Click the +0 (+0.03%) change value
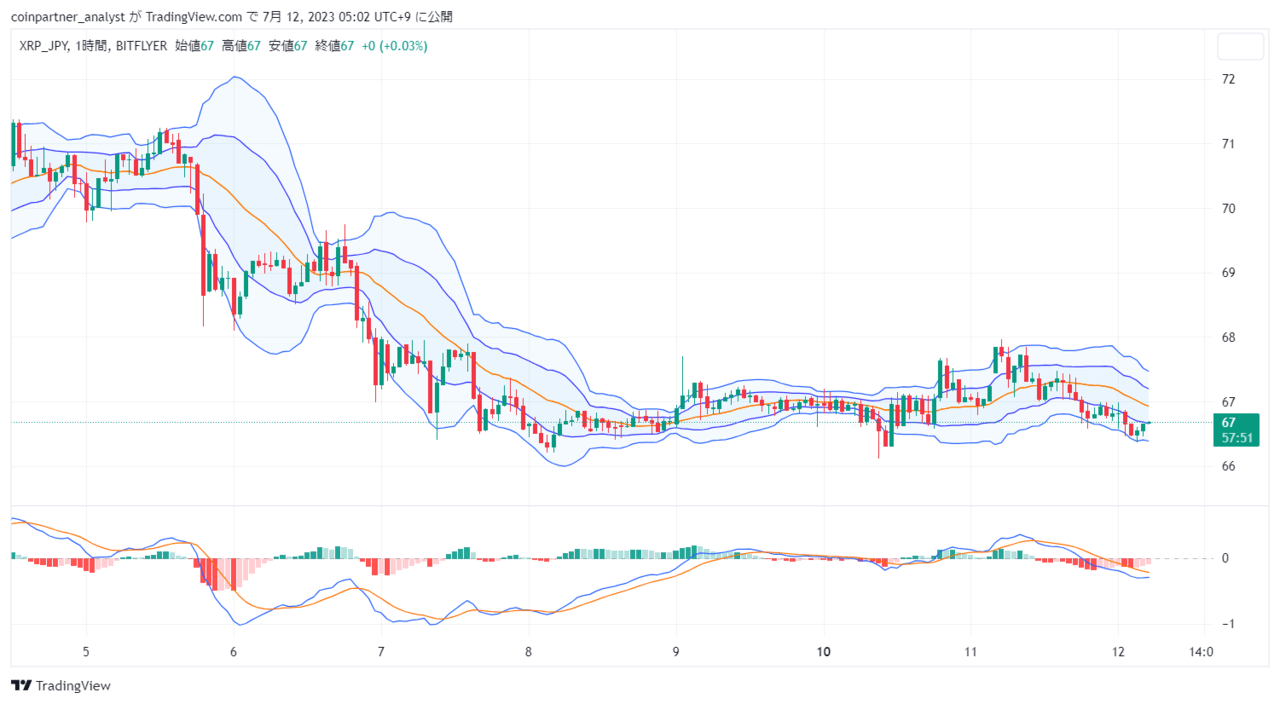The width and height of the screenshot is (1280, 704). pyautogui.click(x=395, y=46)
